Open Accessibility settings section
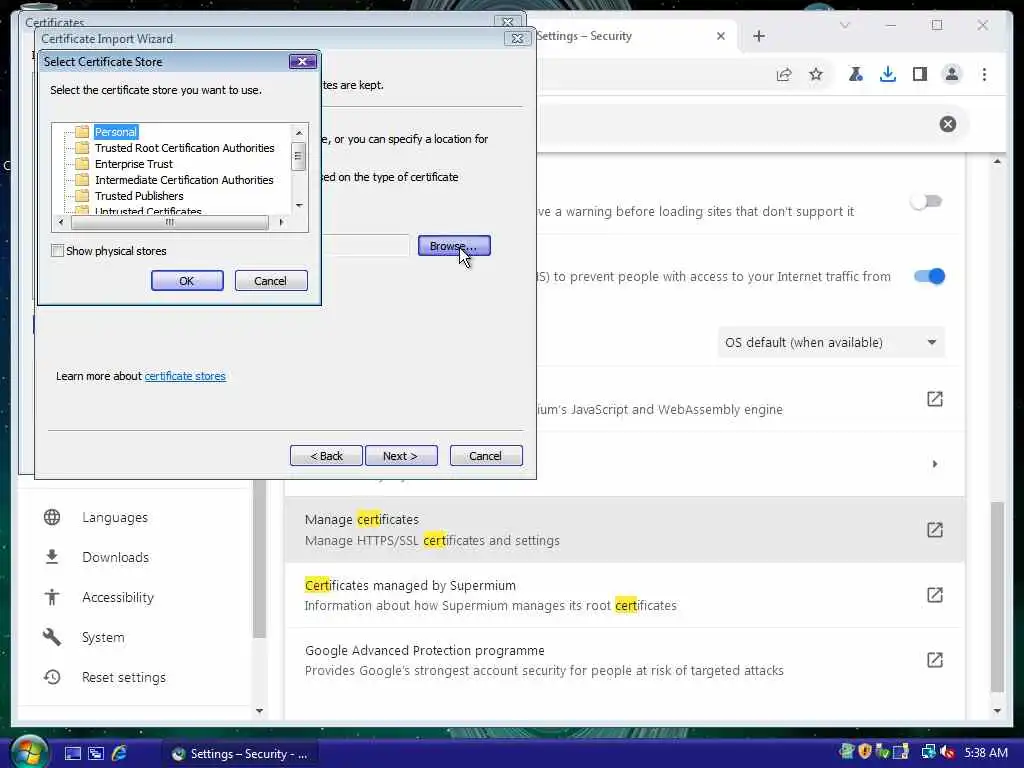Image resolution: width=1024 pixels, height=768 pixels. click(x=118, y=597)
